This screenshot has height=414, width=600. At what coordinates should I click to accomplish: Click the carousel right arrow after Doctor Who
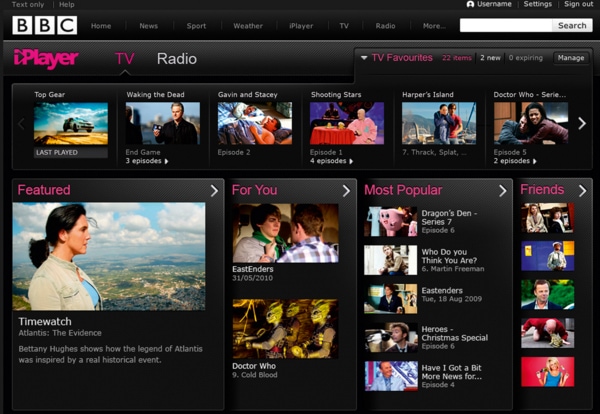coord(582,123)
